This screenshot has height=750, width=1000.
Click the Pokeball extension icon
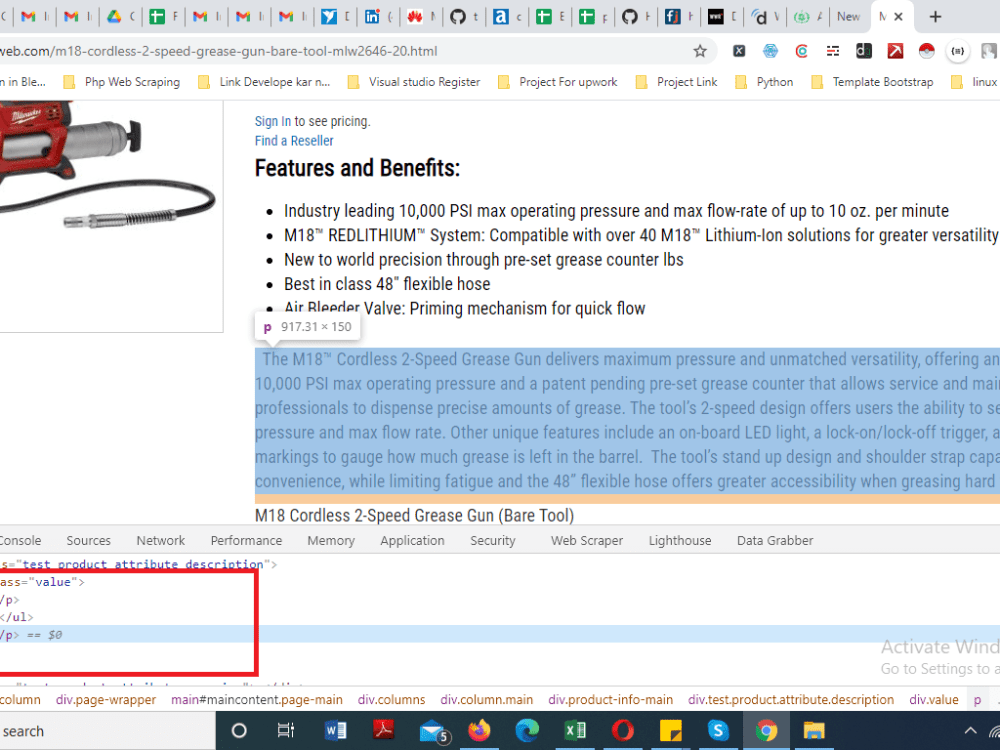pyautogui.click(x=927, y=51)
